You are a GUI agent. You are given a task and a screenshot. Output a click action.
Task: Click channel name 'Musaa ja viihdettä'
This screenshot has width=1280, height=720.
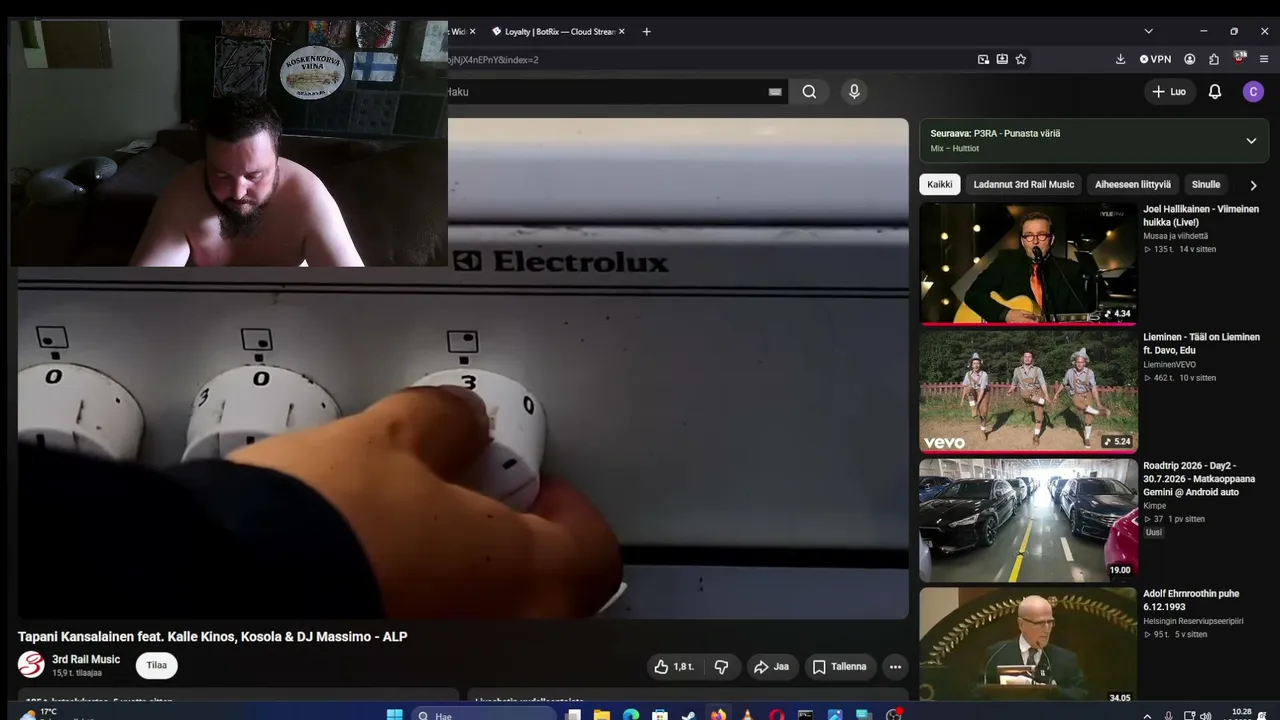(1175, 236)
